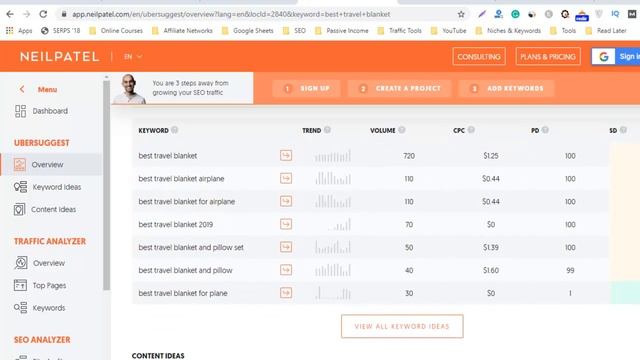Open Niches & Keywords bookmark folder
The image size is (640, 360).
pyautogui.click(x=508, y=31)
